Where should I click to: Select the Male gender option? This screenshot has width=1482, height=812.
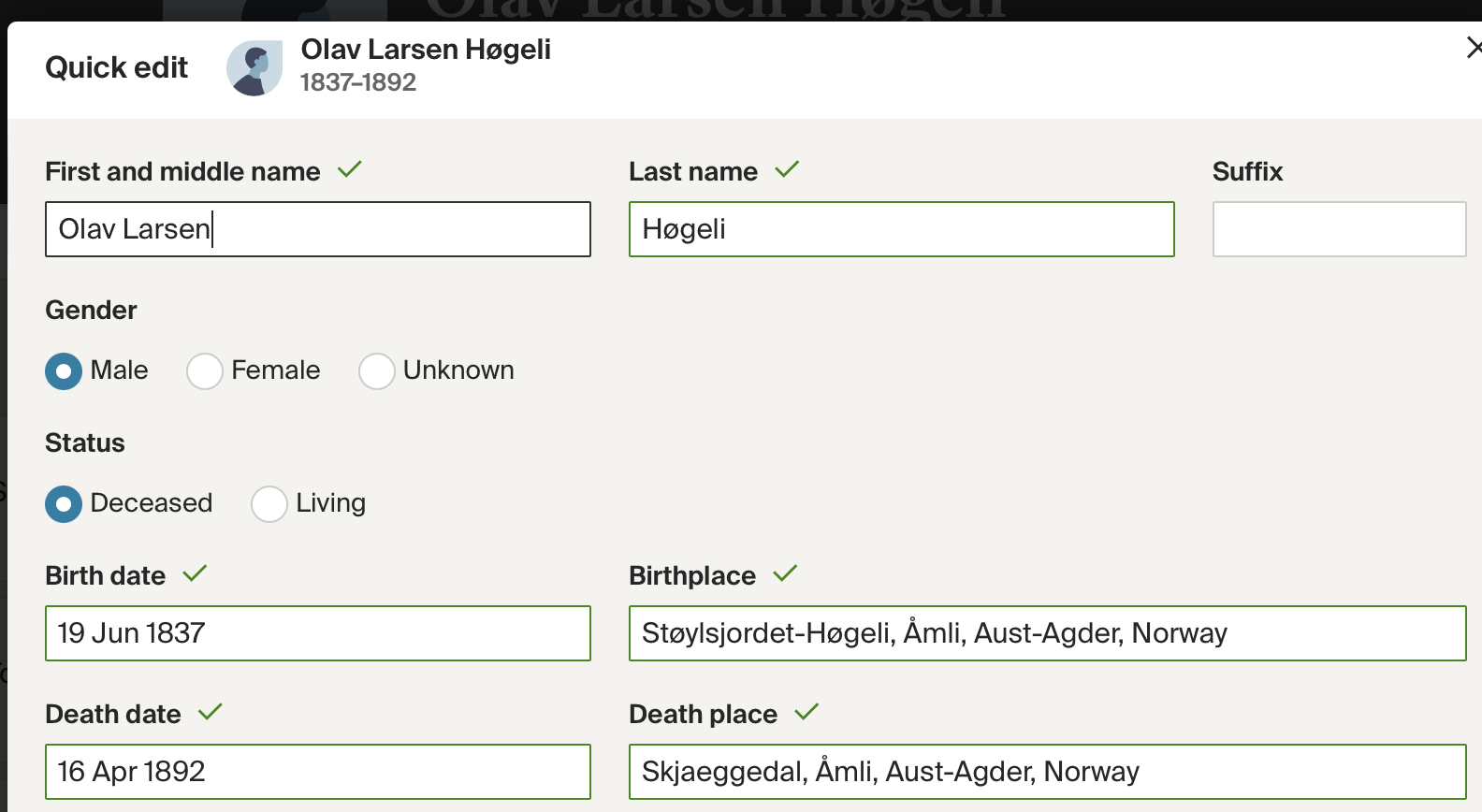click(64, 371)
